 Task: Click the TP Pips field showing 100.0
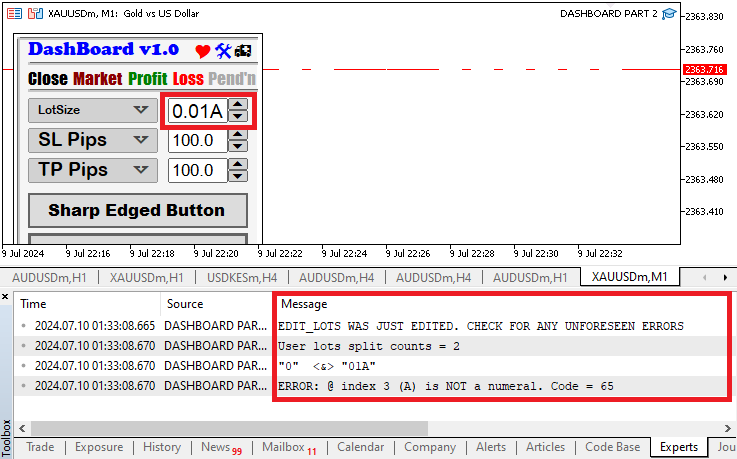(x=198, y=170)
